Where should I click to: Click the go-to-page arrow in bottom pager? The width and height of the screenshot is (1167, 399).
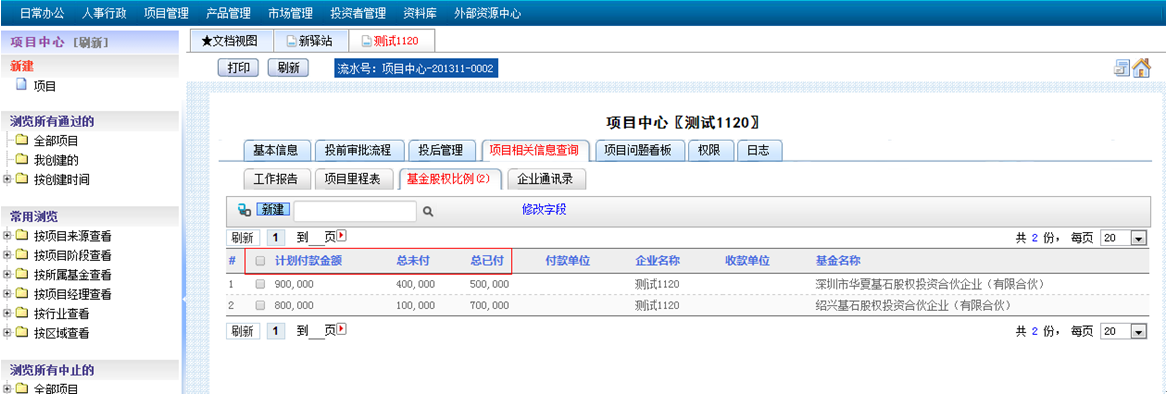point(342,329)
